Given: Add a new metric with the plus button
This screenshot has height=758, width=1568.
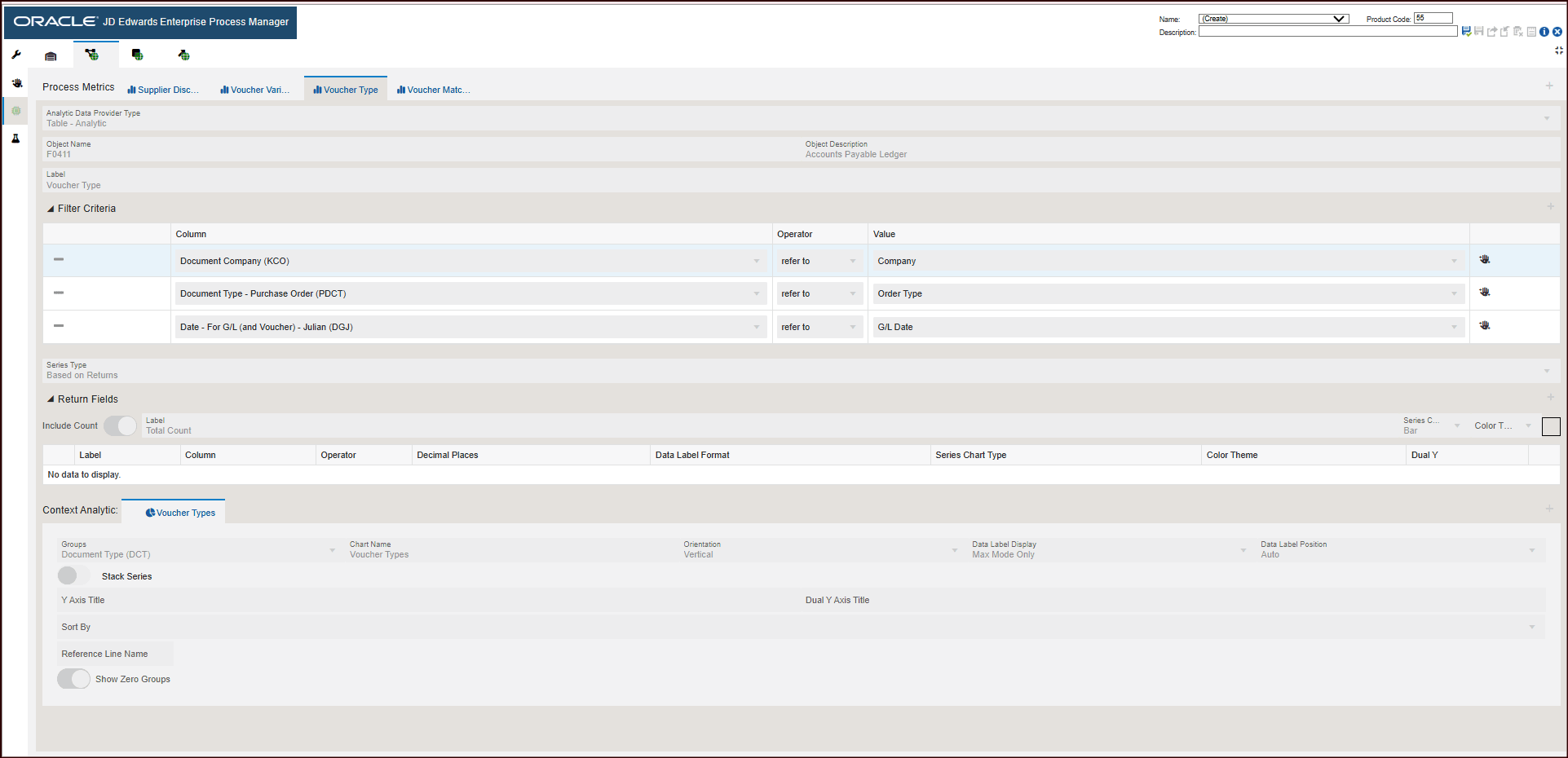Looking at the screenshot, I should (1550, 84).
